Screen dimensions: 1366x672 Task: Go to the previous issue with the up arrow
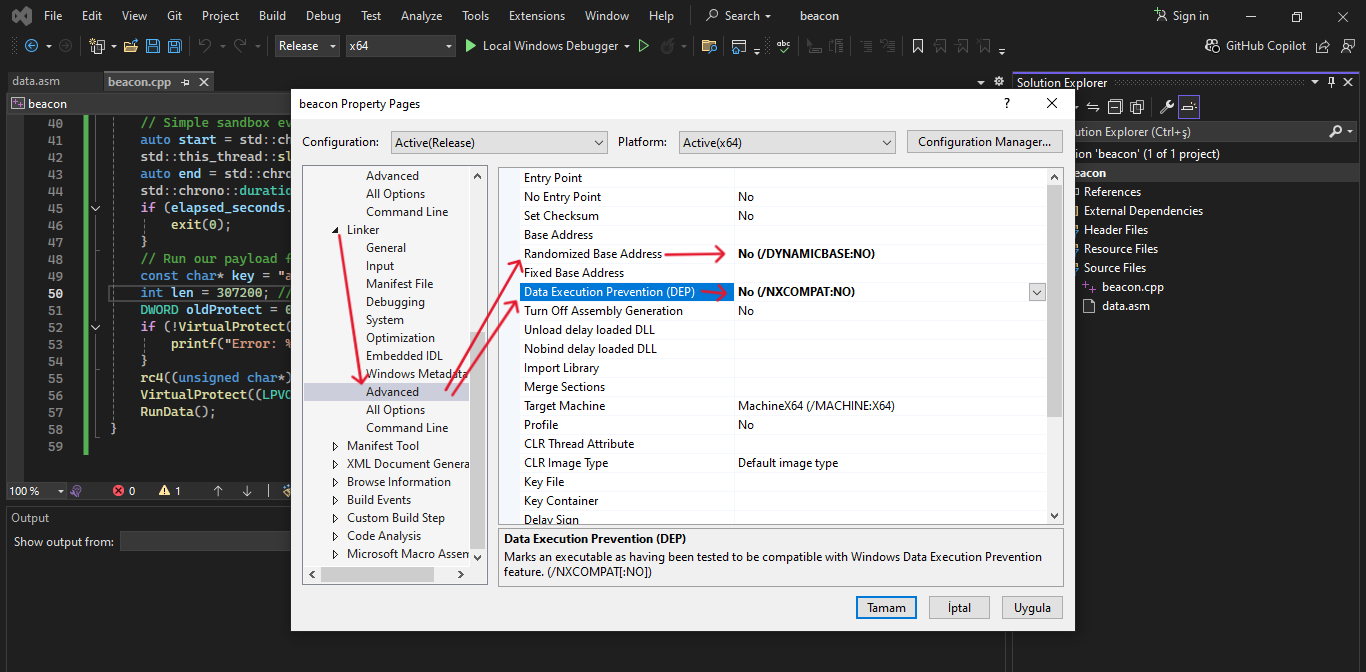[218, 491]
